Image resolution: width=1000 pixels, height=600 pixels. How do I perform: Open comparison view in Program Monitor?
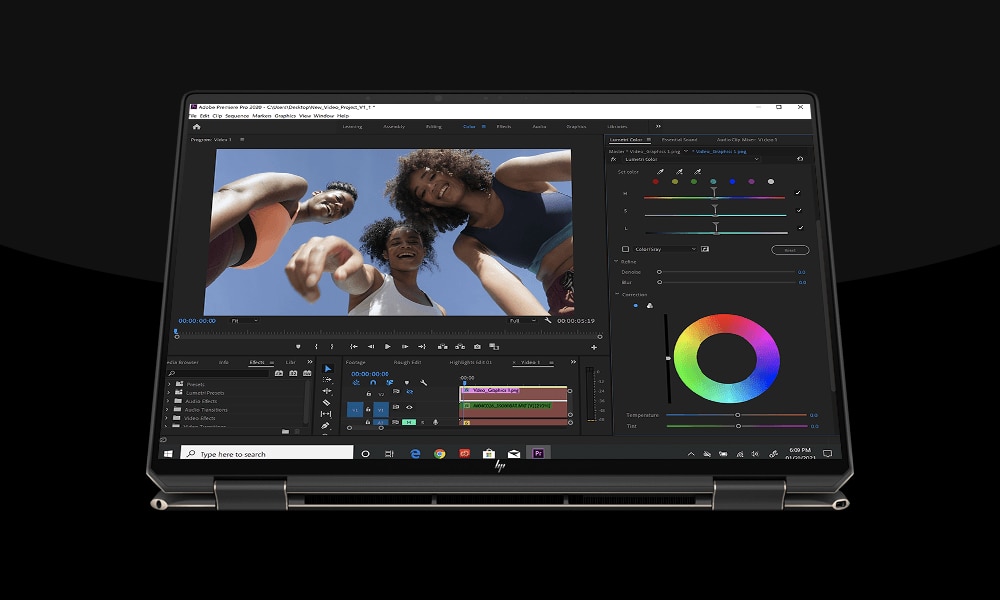coord(494,347)
